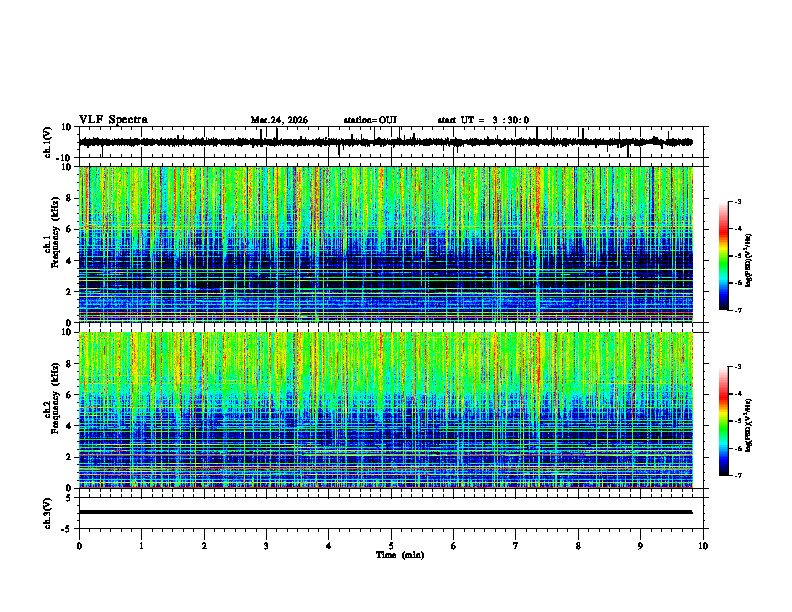Click time axis tick label "7"
The image size is (792, 612).
point(516,546)
